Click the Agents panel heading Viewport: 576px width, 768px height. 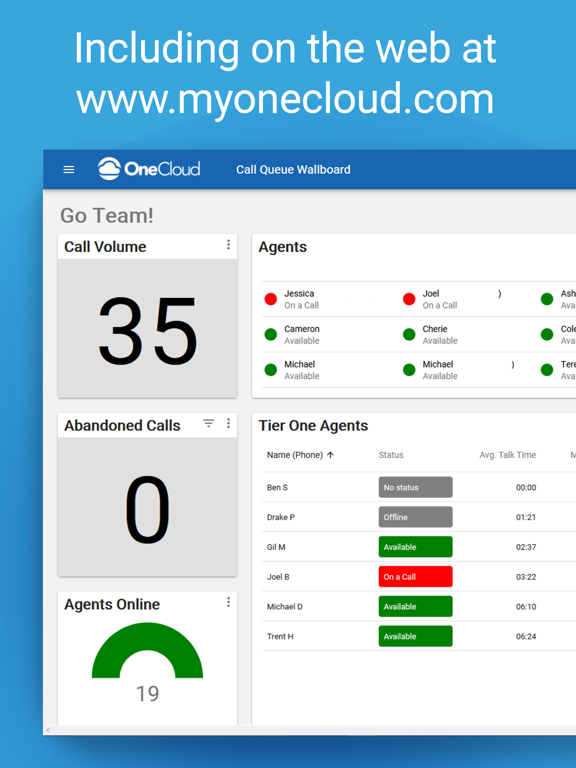point(283,247)
